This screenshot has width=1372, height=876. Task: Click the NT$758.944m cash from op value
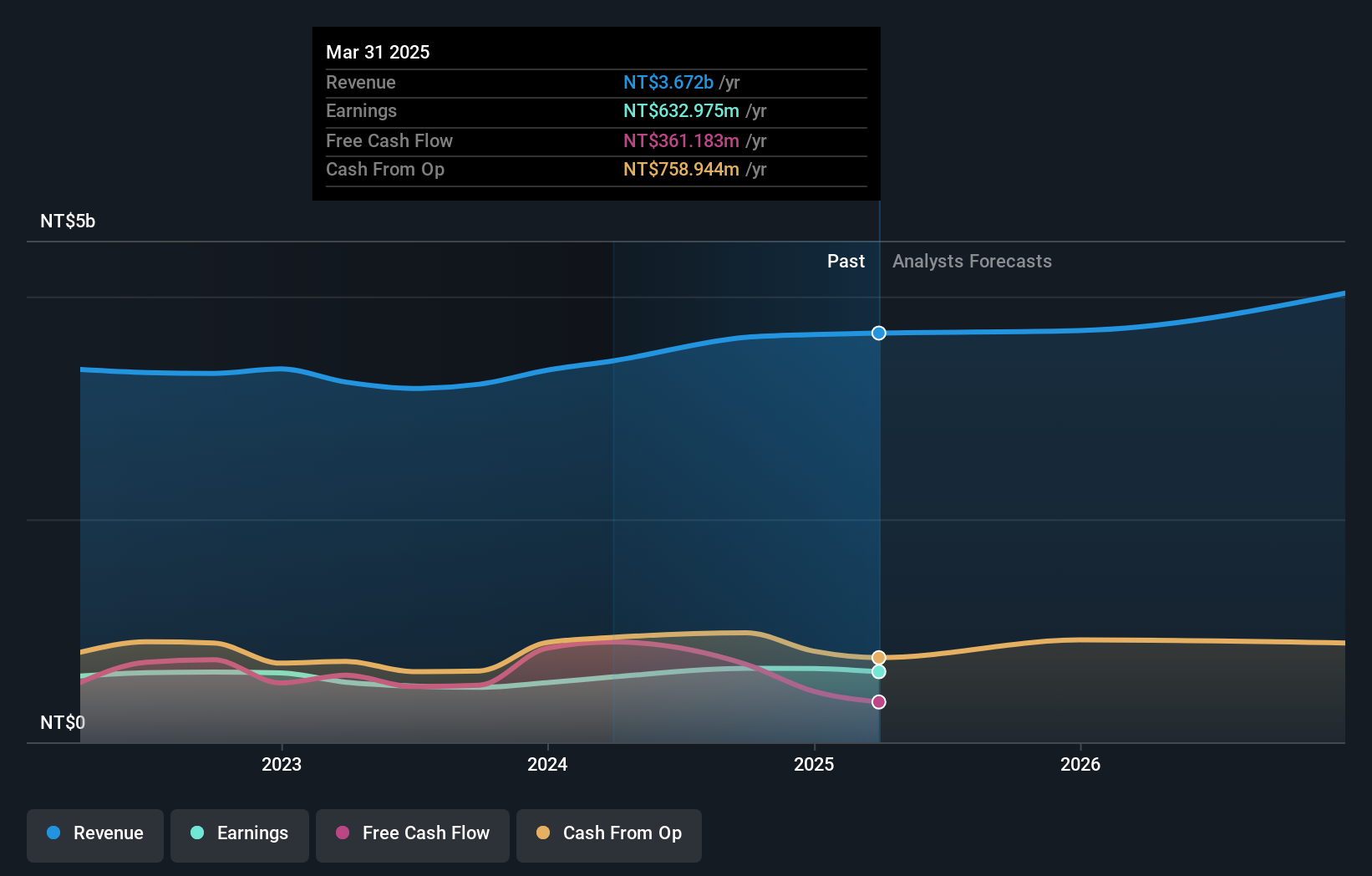point(681,170)
